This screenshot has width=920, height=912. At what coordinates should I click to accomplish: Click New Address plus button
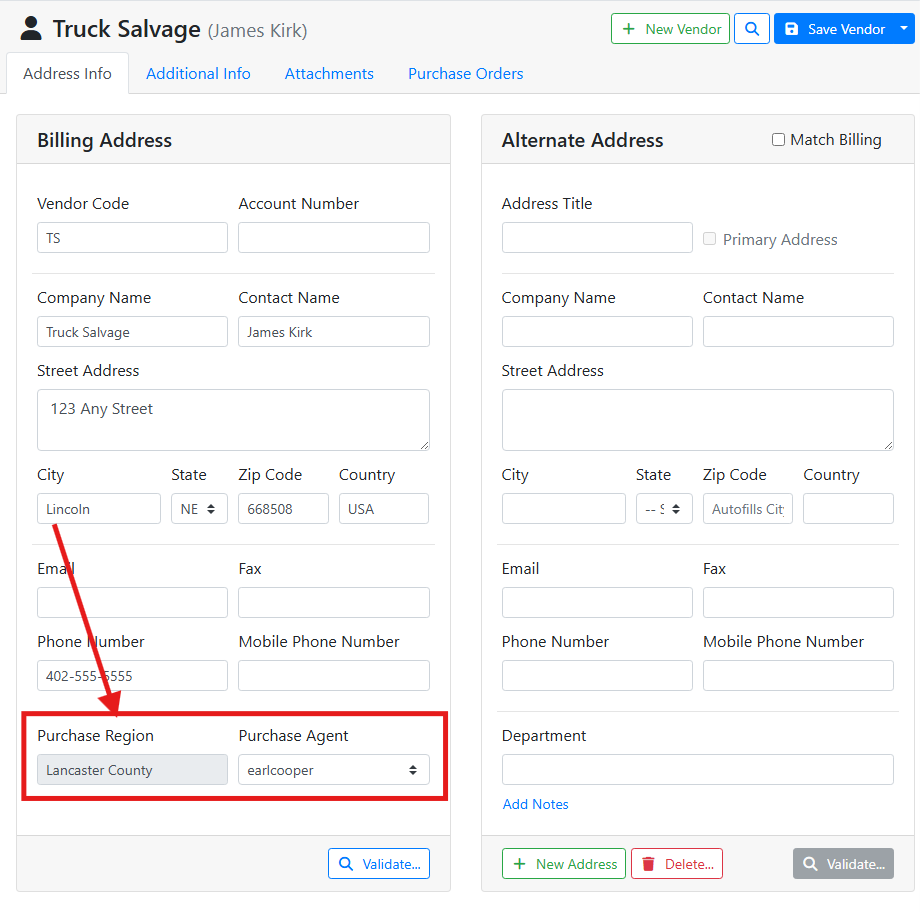tap(564, 864)
